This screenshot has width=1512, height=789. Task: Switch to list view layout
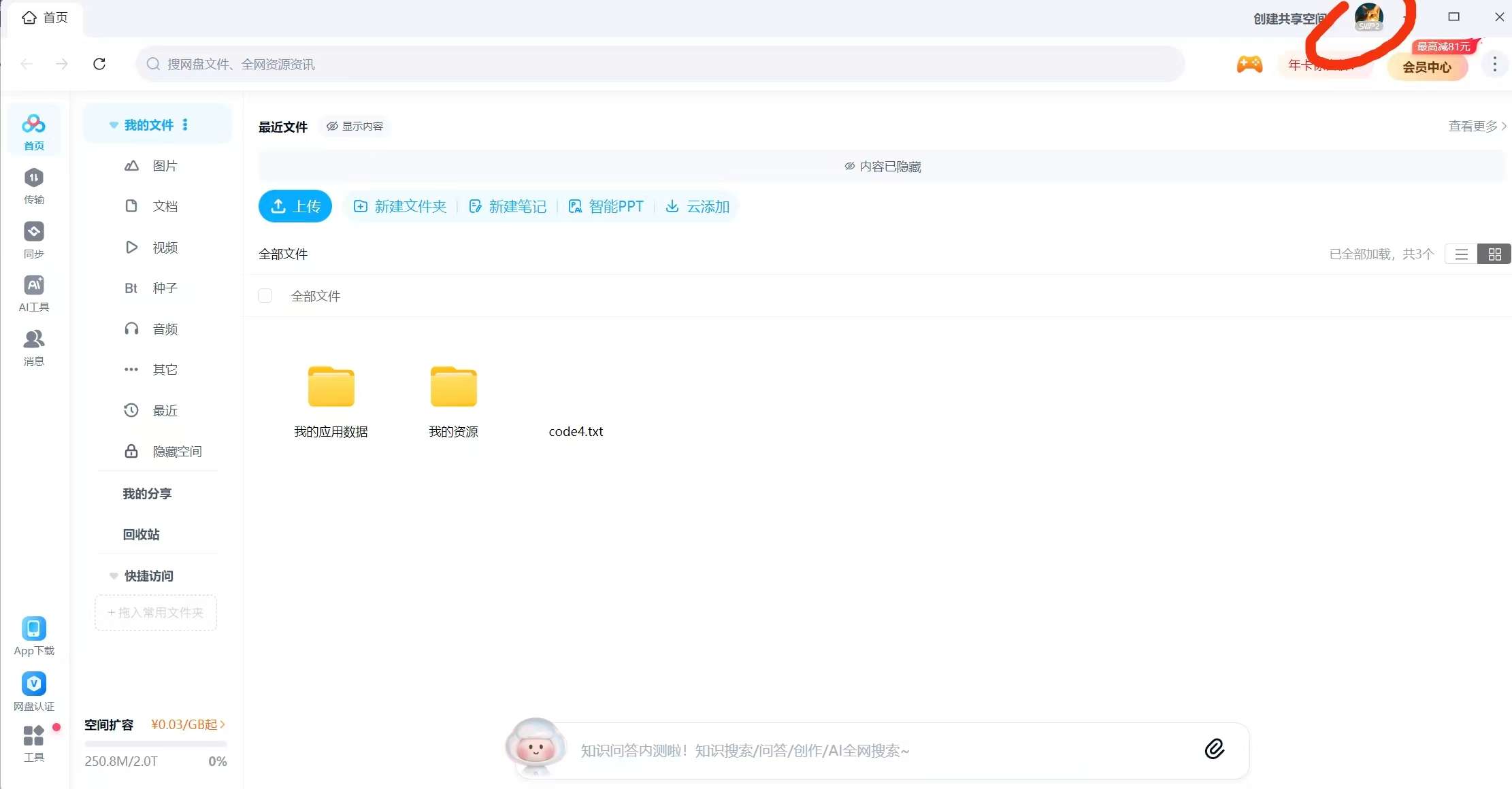1461,254
